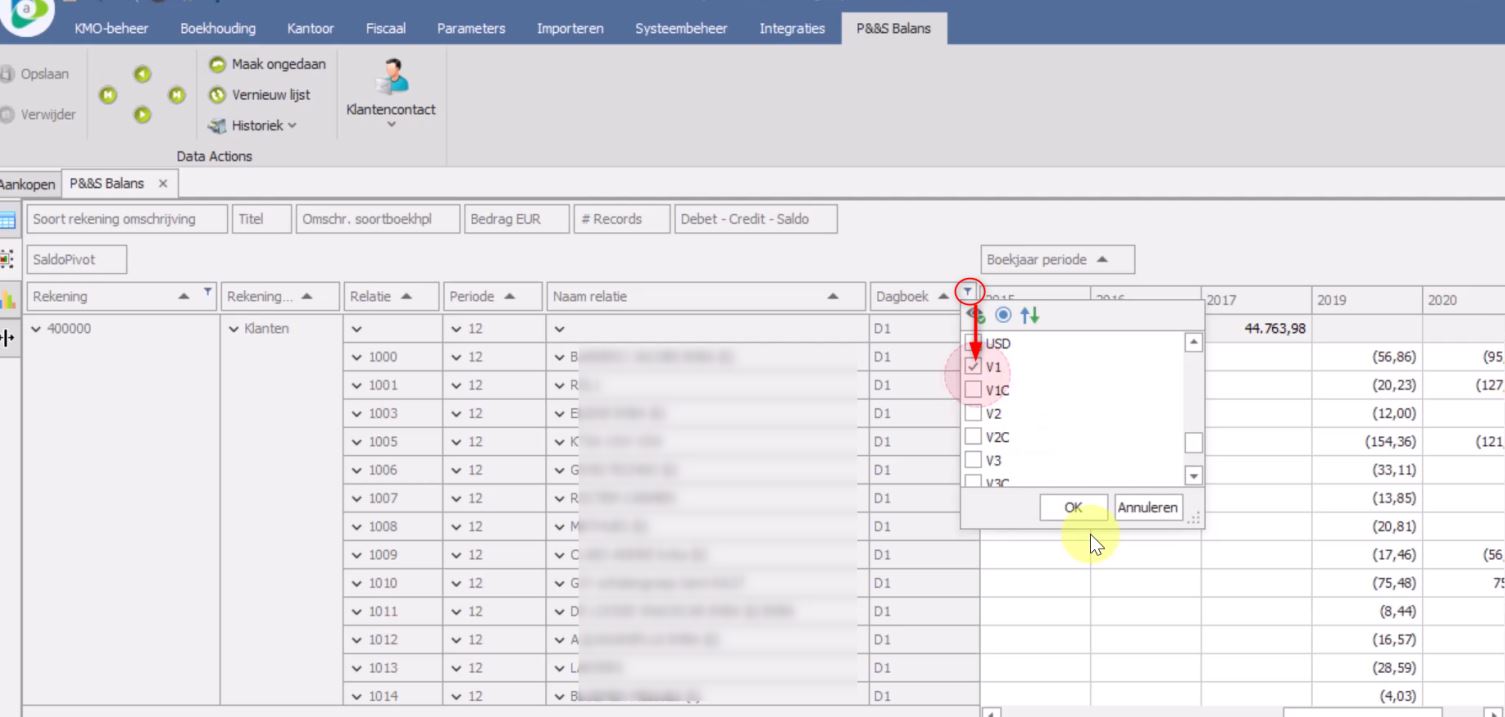This screenshot has width=1505, height=717.
Task: Collapse the relation 1005 row
Action: point(358,442)
